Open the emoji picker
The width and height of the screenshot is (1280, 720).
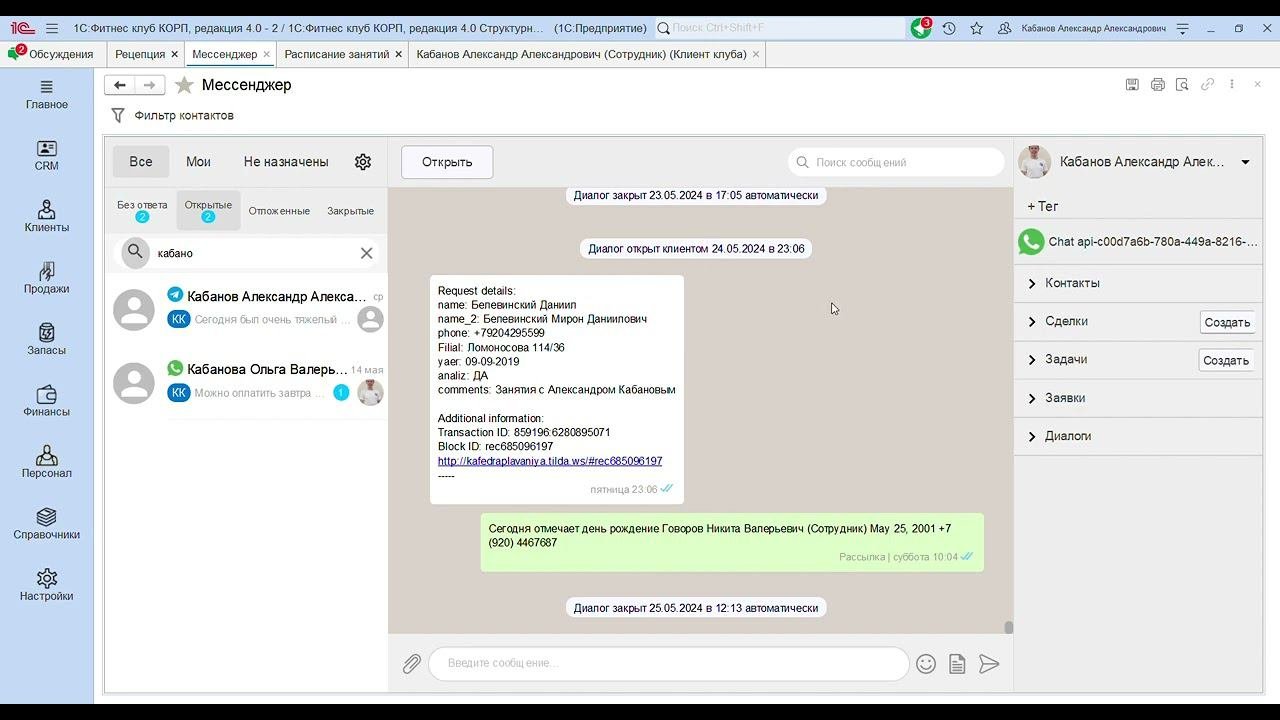pyautogui.click(x=926, y=664)
